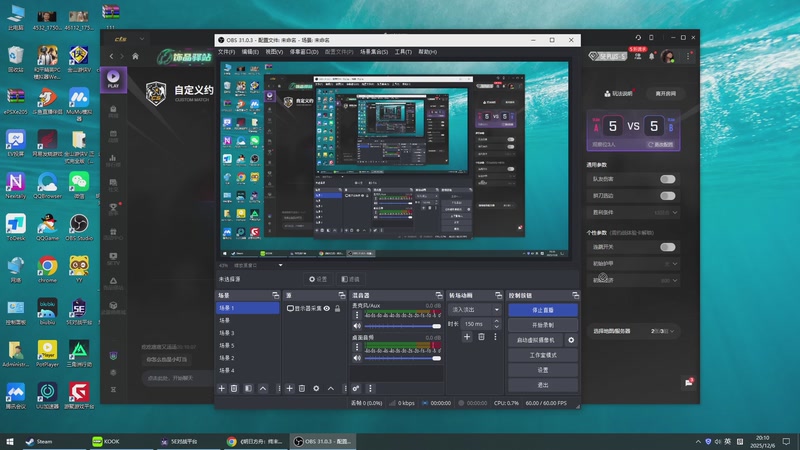The height and width of the screenshot is (450, 800).
Task: Click 工作室模式 button
Action: coord(543,355)
